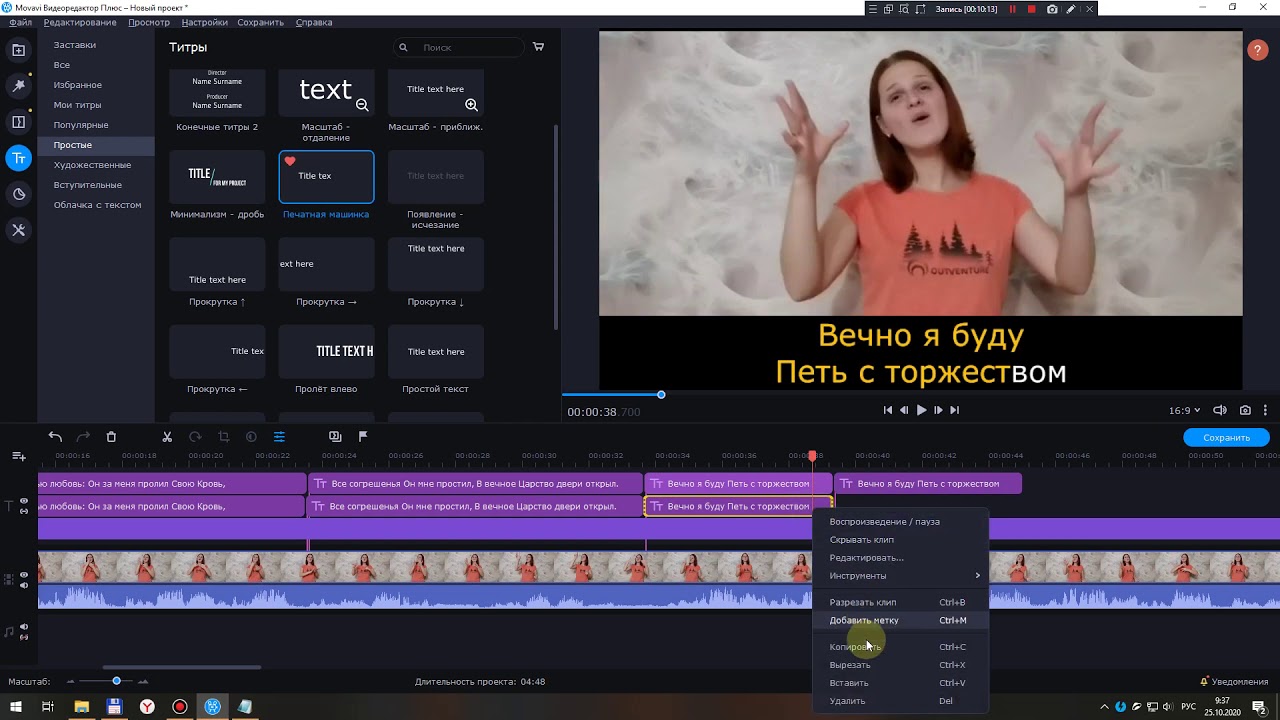Open the Справка menu
Viewport: 1280px width, 720px height.
(x=314, y=22)
